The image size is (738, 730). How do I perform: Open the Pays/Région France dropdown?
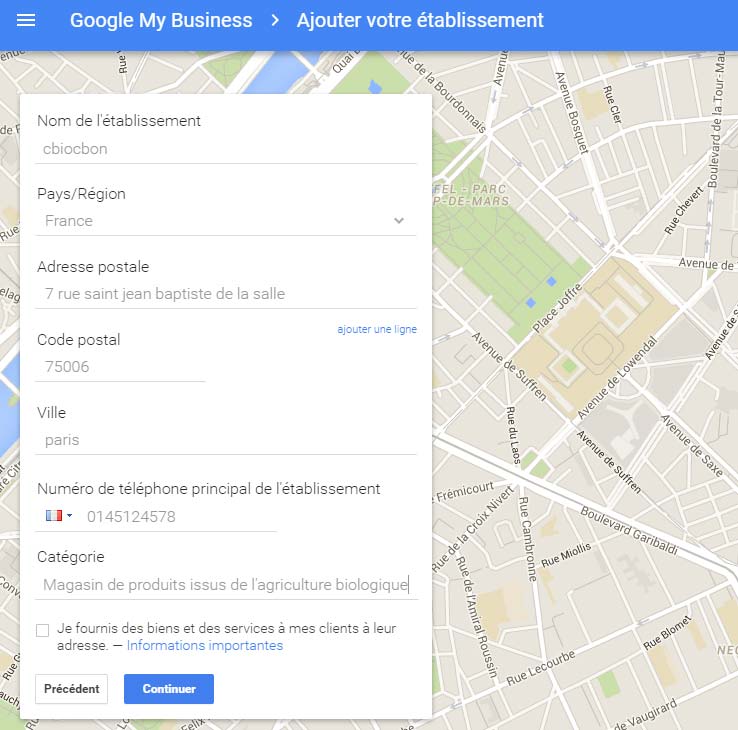coord(226,221)
